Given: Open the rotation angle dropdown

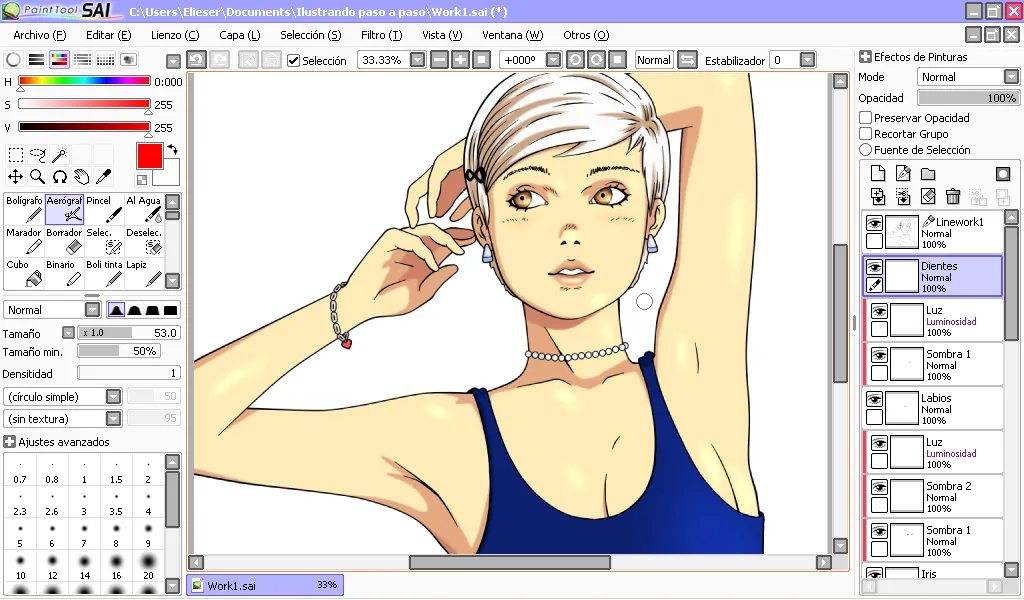Looking at the screenshot, I should click(x=553, y=60).
